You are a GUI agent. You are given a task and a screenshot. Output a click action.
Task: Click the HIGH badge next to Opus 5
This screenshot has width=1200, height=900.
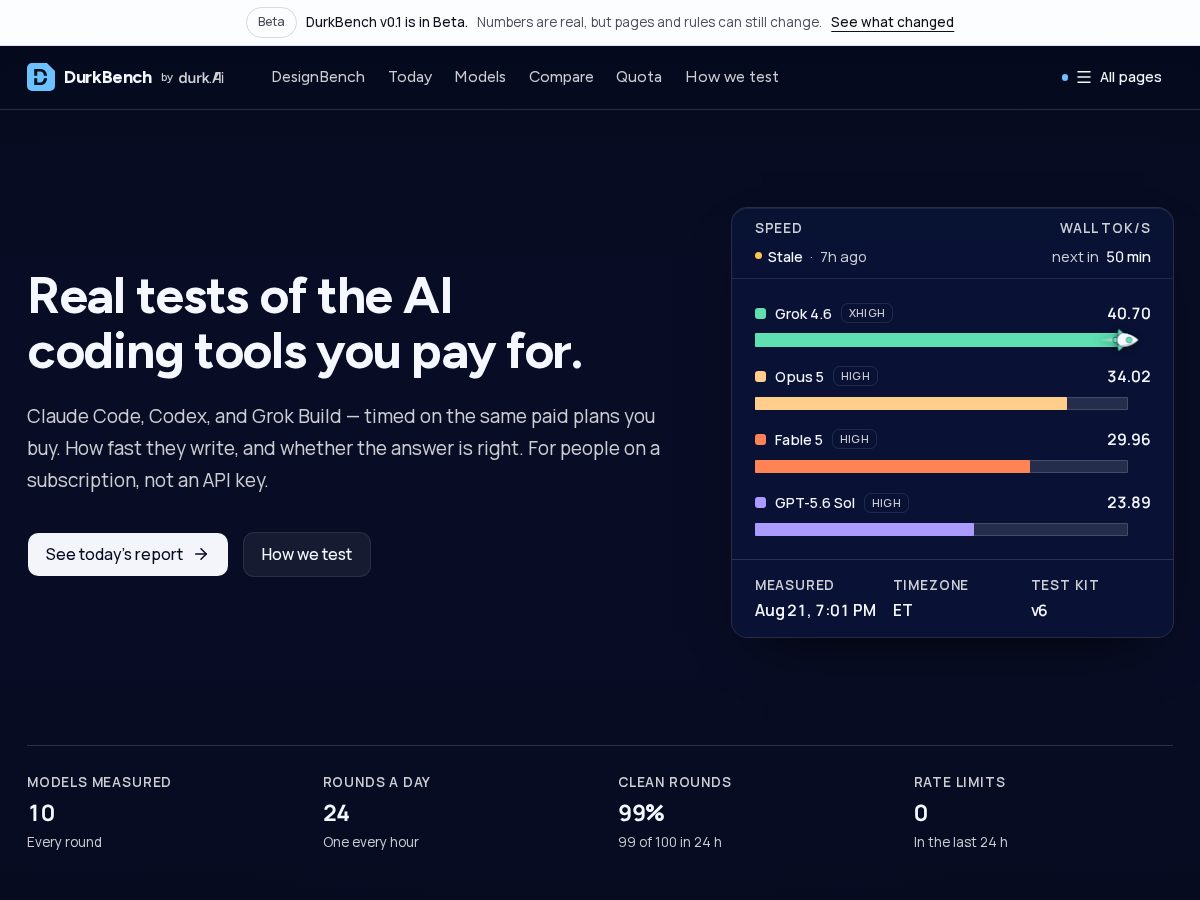pos(856,376)
